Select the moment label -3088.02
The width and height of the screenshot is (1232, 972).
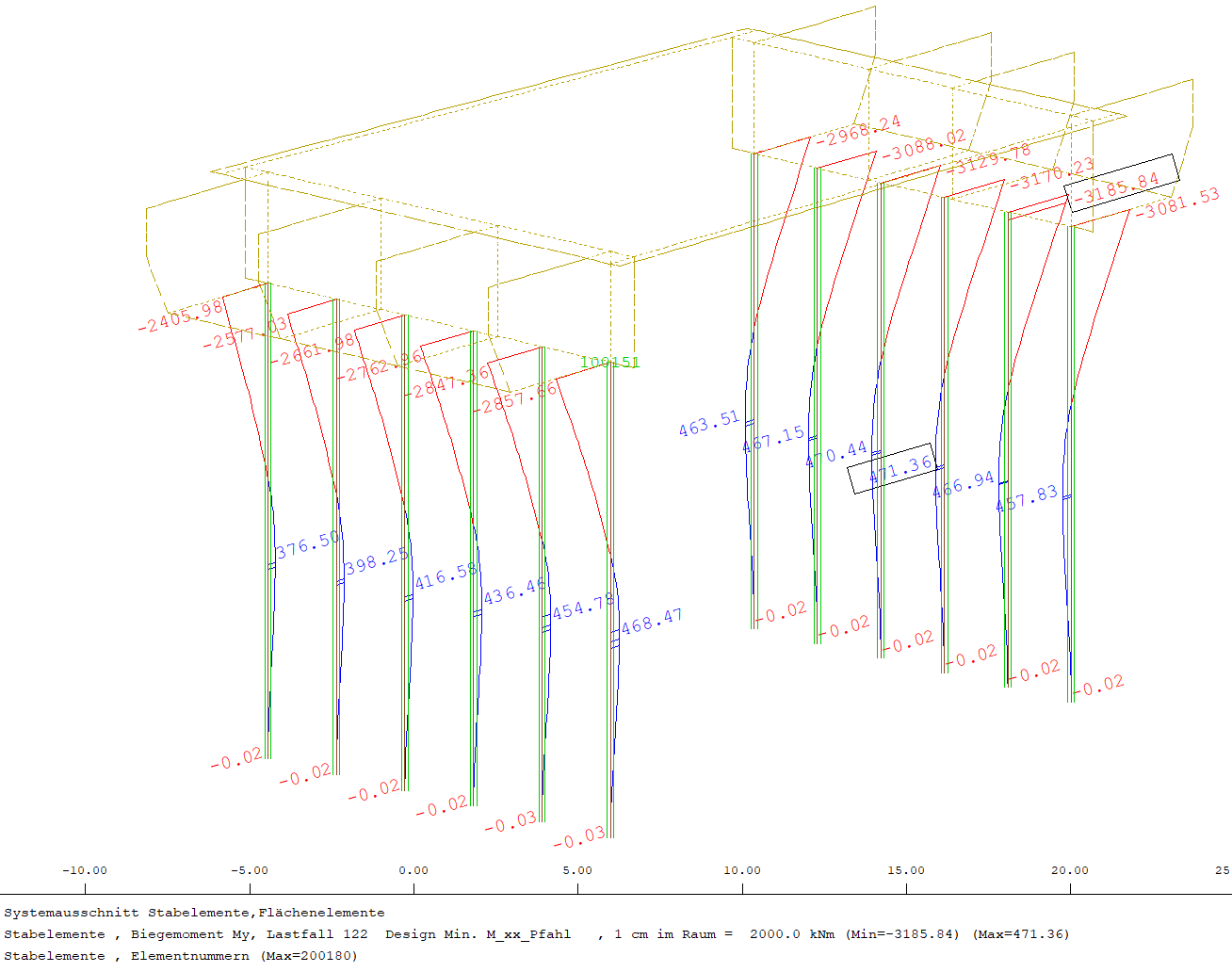[922, 146]
